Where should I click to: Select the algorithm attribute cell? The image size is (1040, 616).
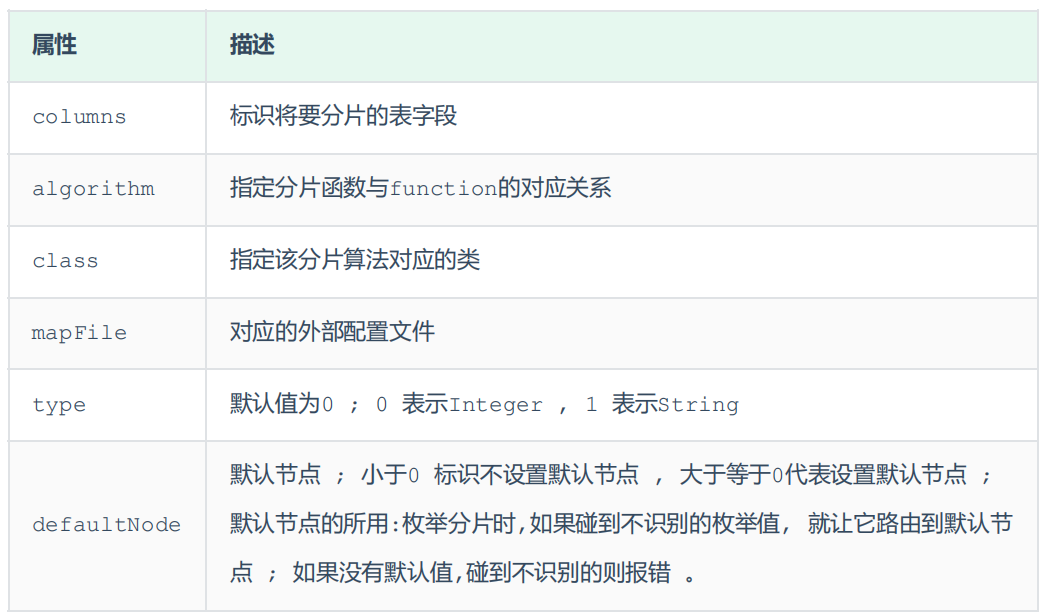coord(93,189)
